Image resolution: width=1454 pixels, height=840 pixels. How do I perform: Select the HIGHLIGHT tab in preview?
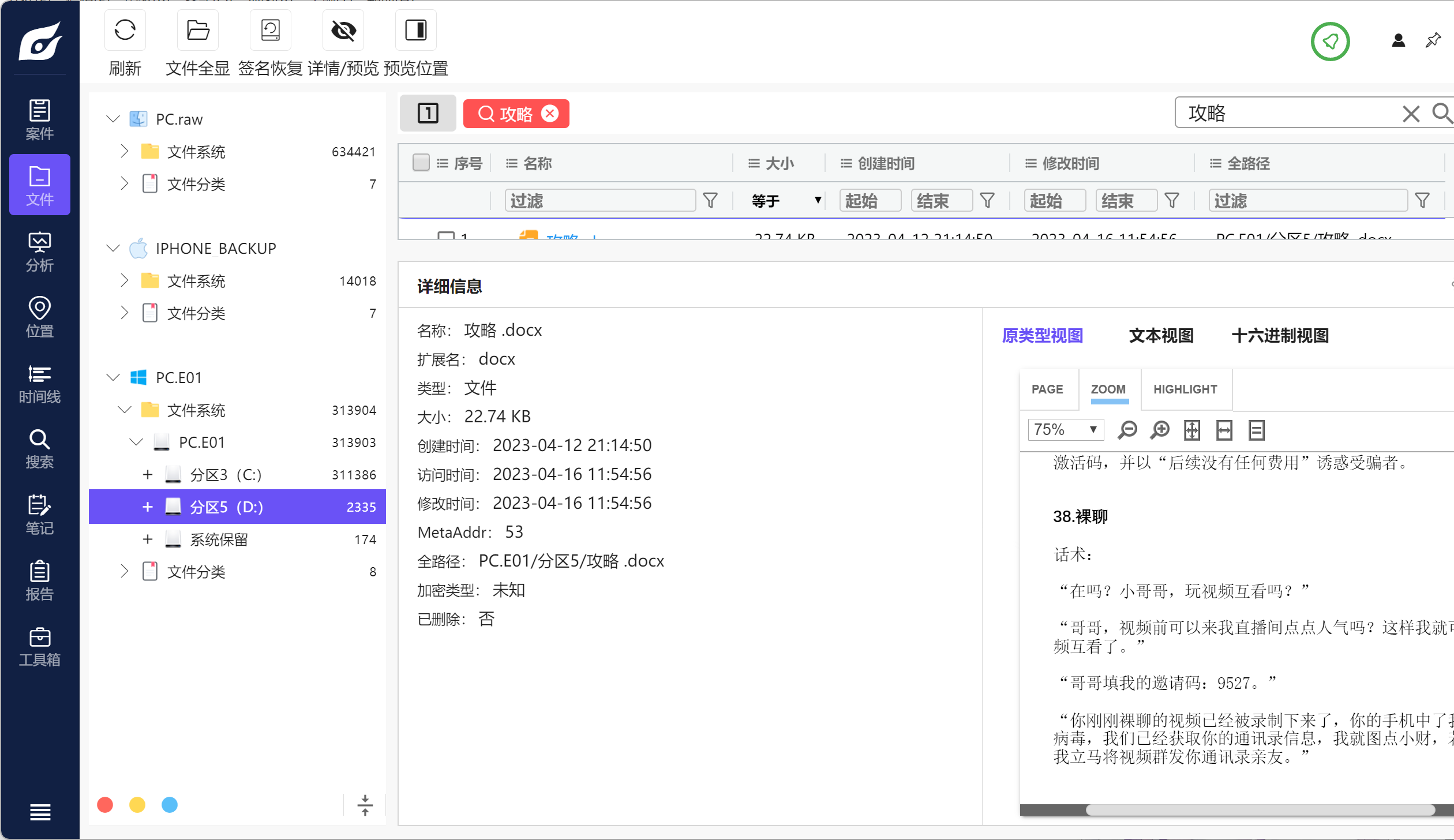(1185, 389)
